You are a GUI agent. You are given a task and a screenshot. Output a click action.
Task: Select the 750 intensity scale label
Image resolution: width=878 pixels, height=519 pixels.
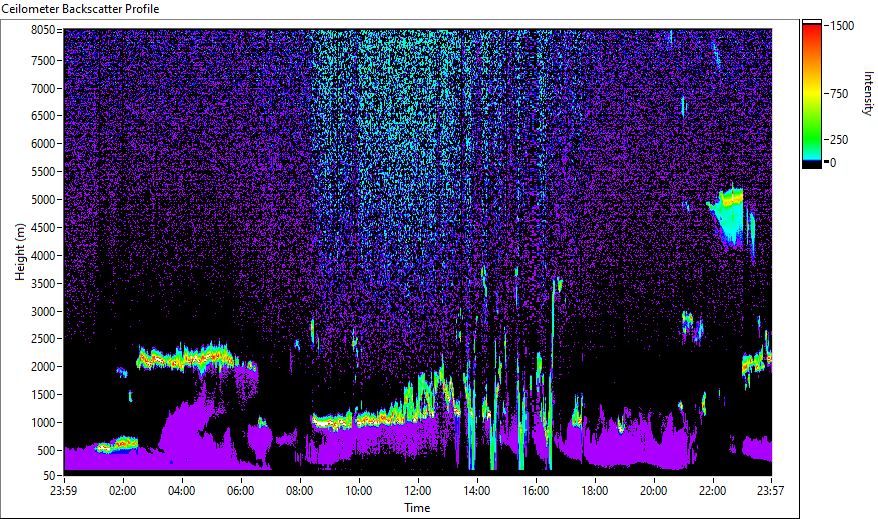[x=839, y=94]
